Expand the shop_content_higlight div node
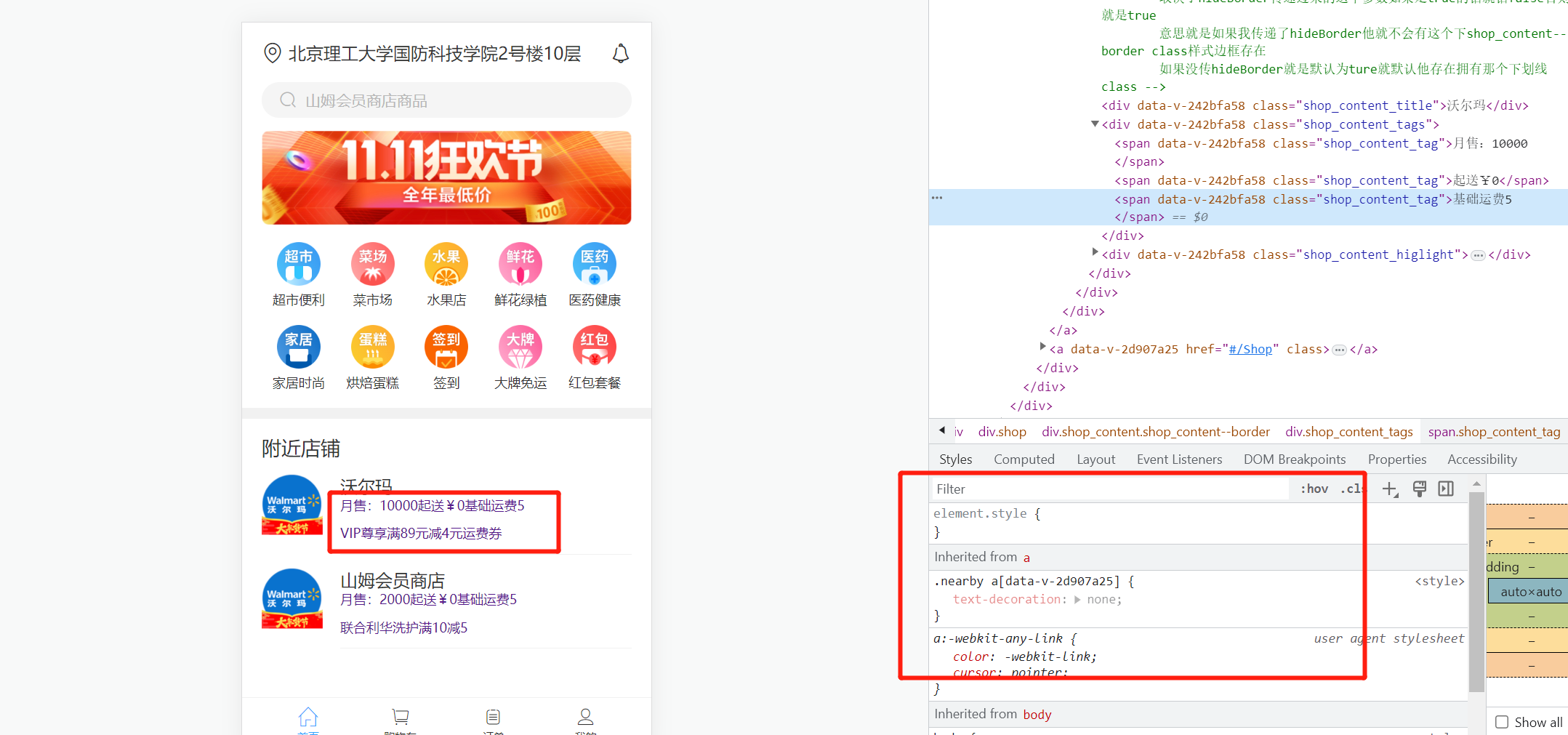 tap(1095, 254)
